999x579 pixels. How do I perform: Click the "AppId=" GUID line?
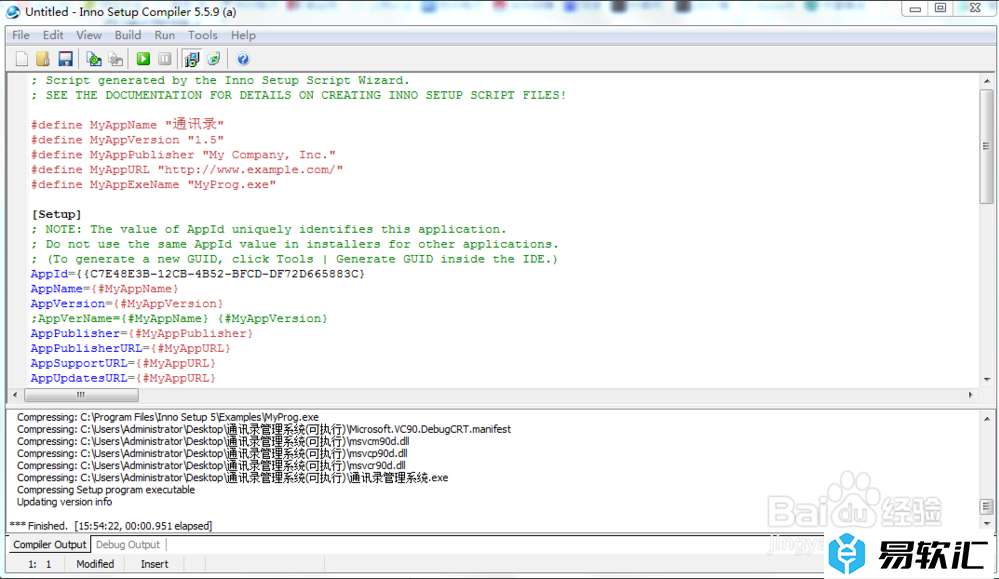[x=198, y=274]
